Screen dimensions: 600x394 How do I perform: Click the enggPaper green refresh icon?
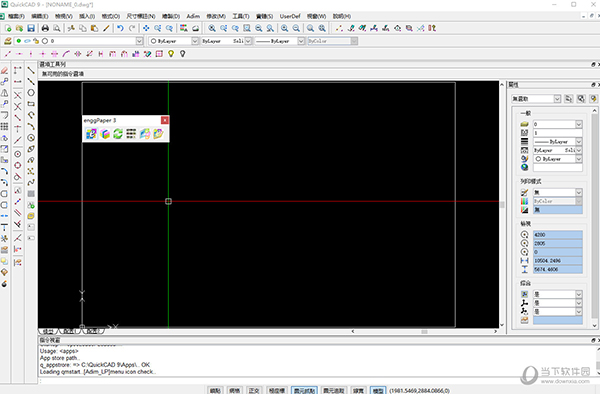[x=118, y=134]
